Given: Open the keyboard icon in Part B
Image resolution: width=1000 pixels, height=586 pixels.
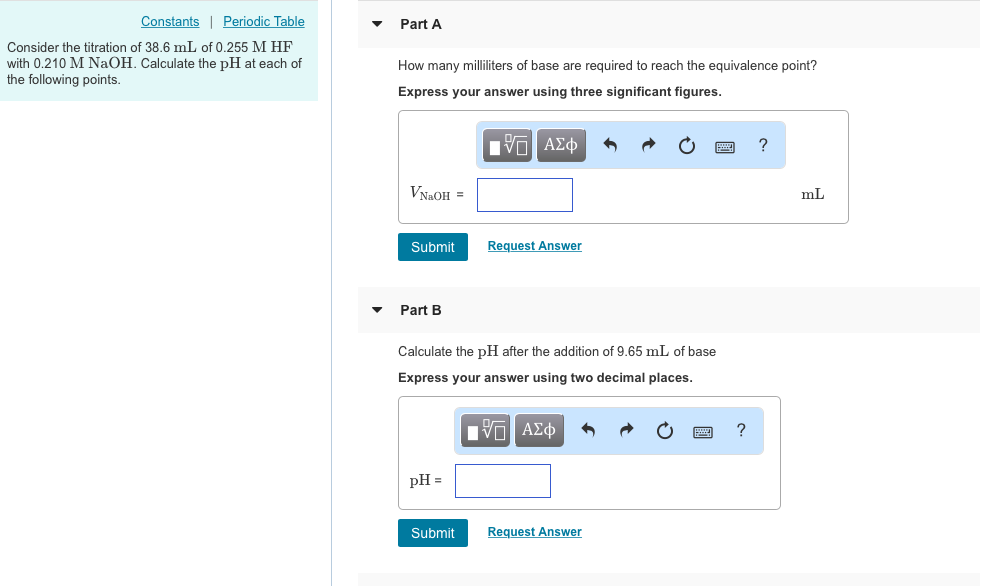Looking at the screenshot, I should tap(702, 430).
